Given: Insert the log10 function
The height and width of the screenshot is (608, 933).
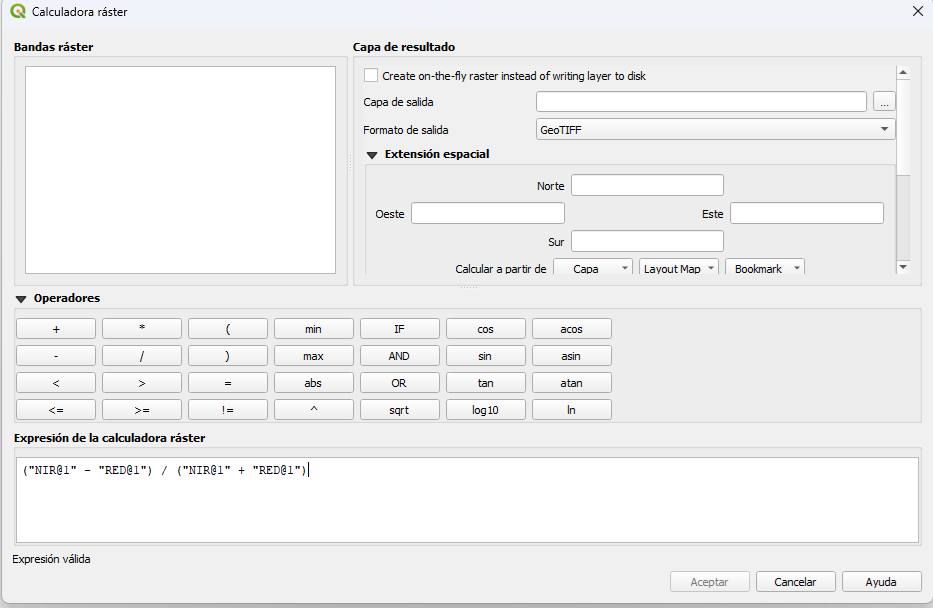Looking at the screenshot, I should point(486,409).
